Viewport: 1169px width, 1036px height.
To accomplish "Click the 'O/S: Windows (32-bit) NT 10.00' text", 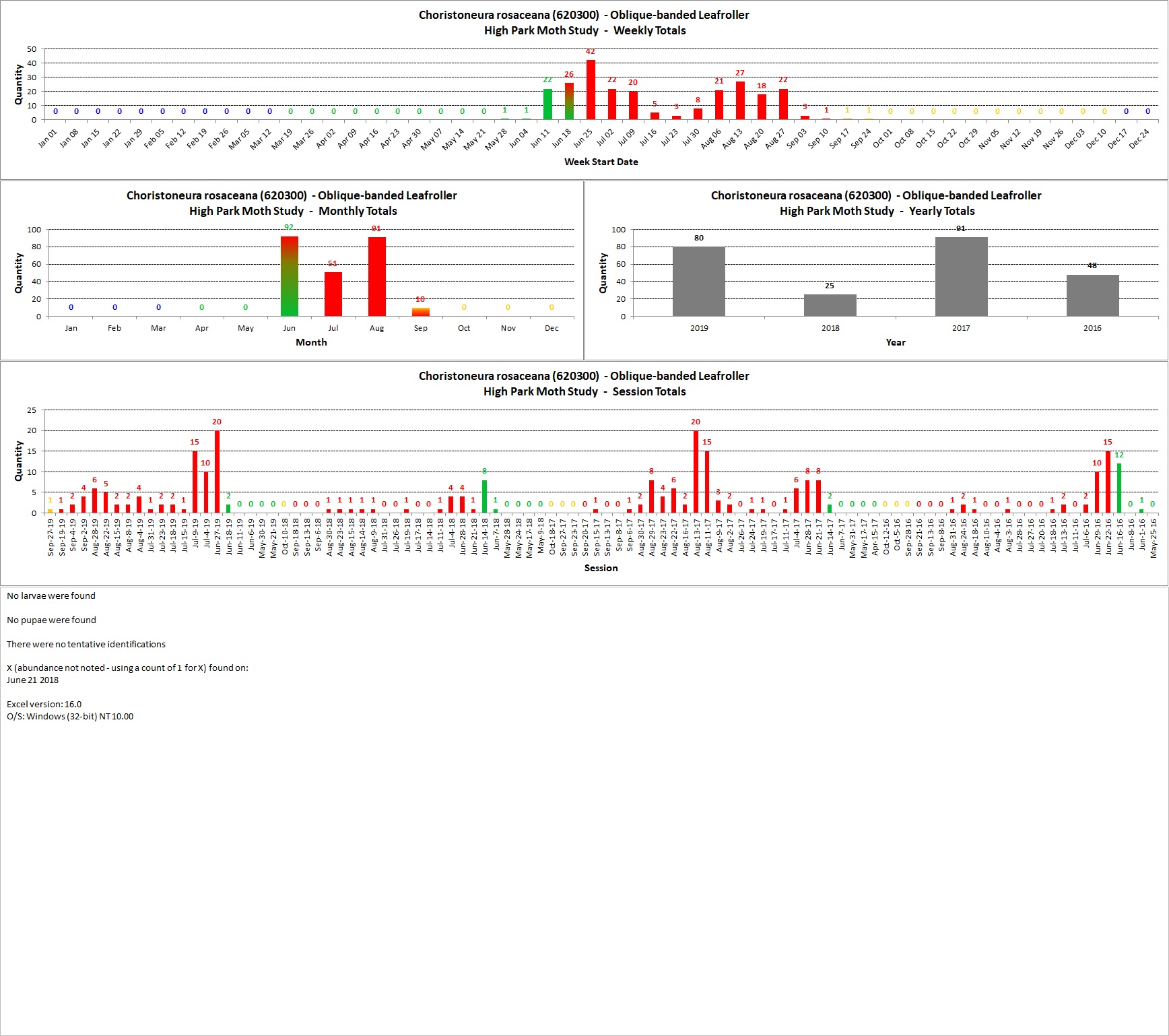I will click(70, 717).
